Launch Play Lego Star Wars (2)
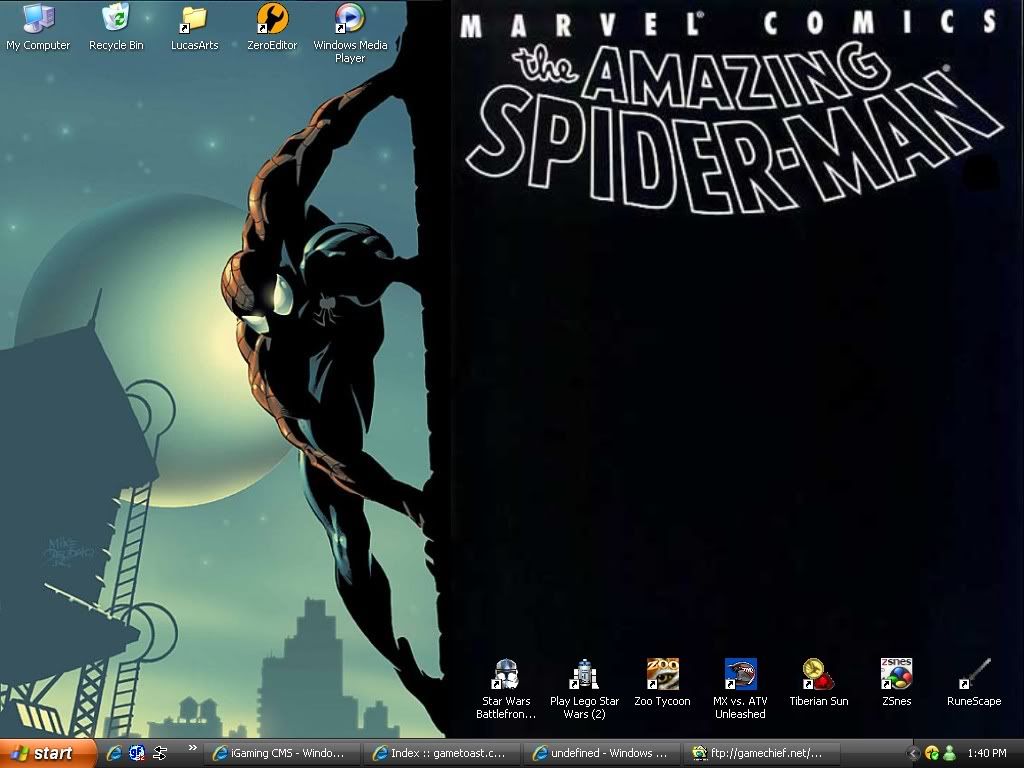This screenshot has height=768, width=1024. pyautogui.click(x=584, y=689)
